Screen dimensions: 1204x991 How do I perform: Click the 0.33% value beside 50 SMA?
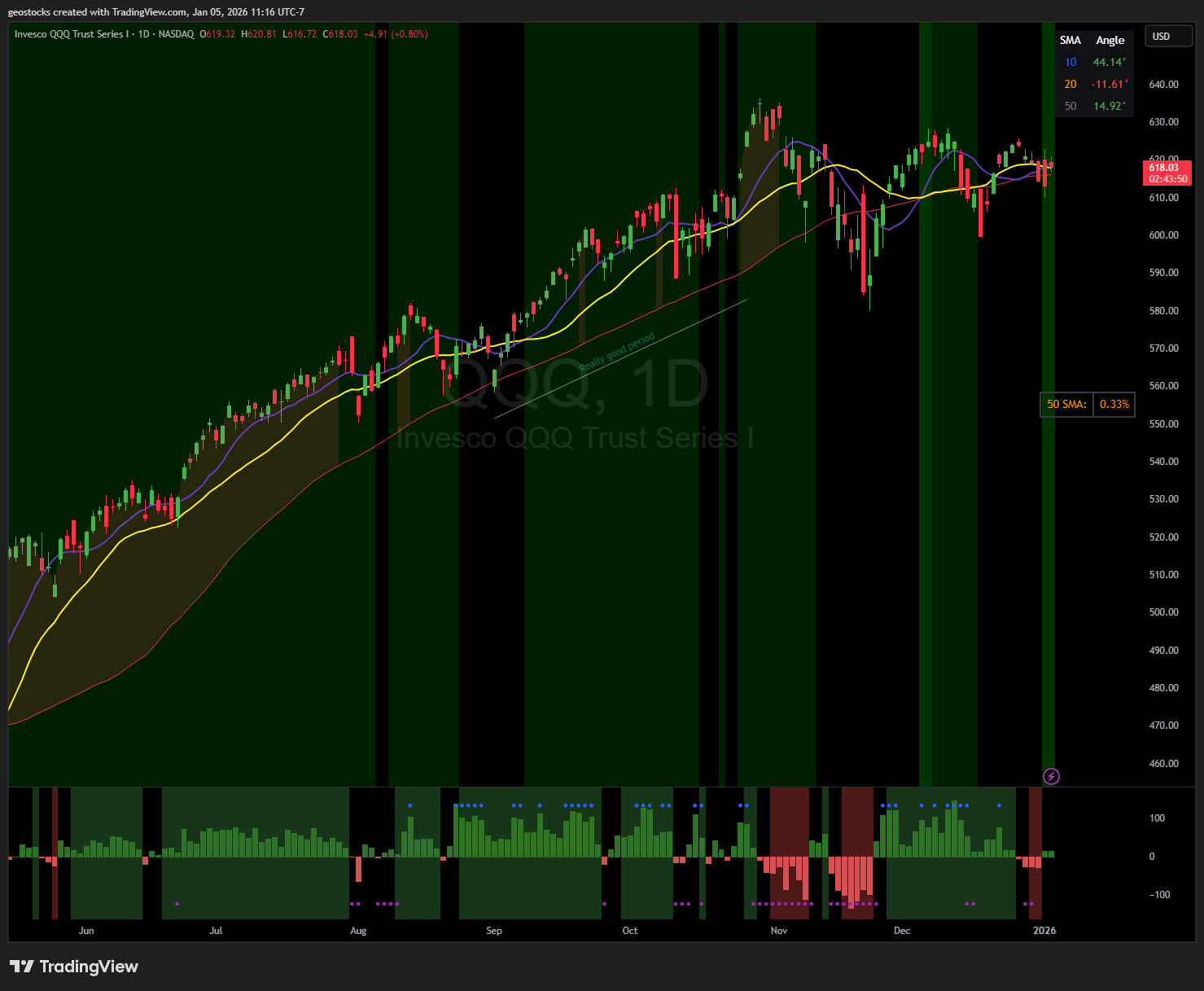pos(1114,404)
